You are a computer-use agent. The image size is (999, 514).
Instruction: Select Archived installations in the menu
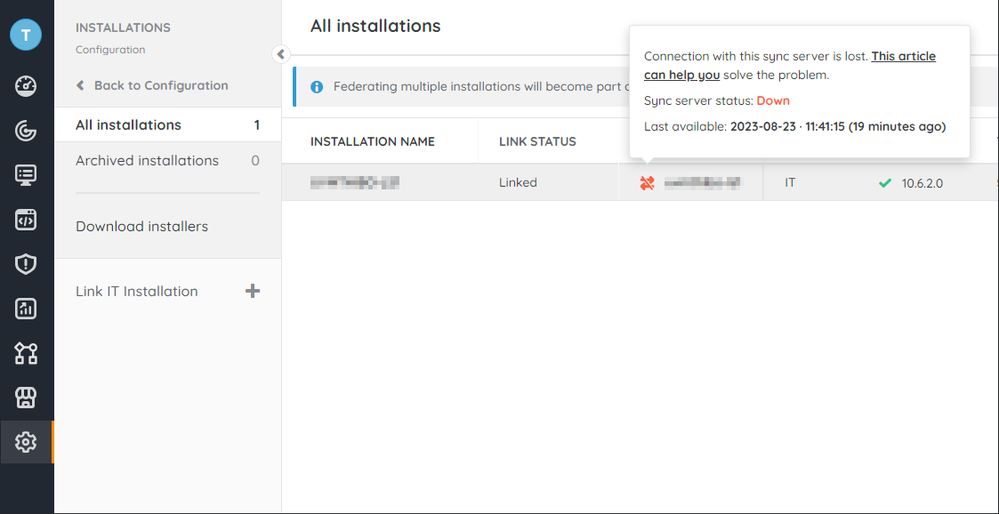pyautogui.click(x=147, y=161)
